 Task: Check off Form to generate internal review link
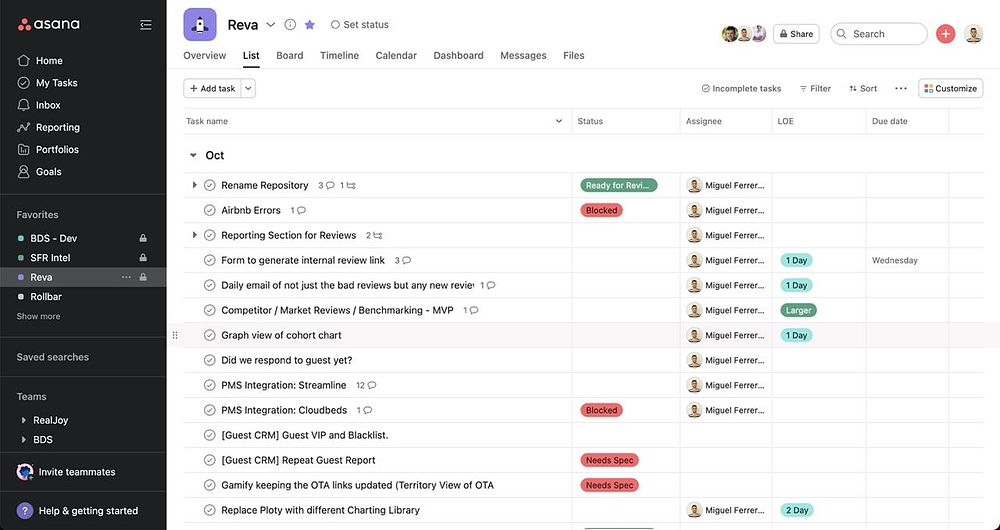pos(209,260)
